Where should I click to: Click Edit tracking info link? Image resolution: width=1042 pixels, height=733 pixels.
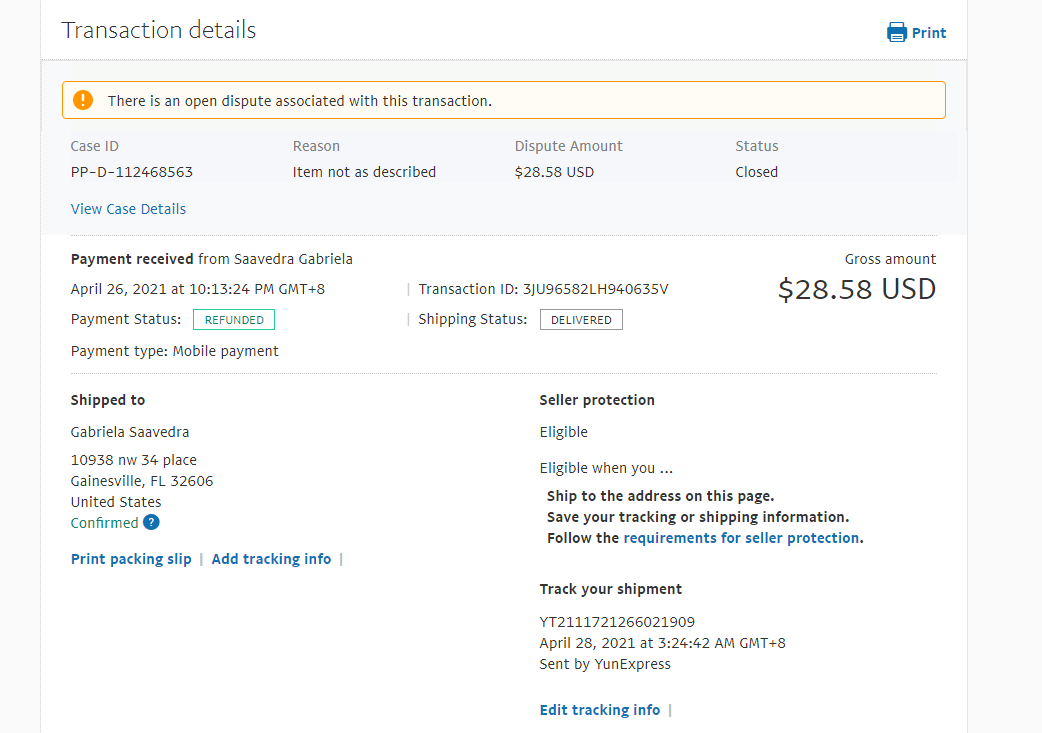pyautogui.click(x=600, y=710)
